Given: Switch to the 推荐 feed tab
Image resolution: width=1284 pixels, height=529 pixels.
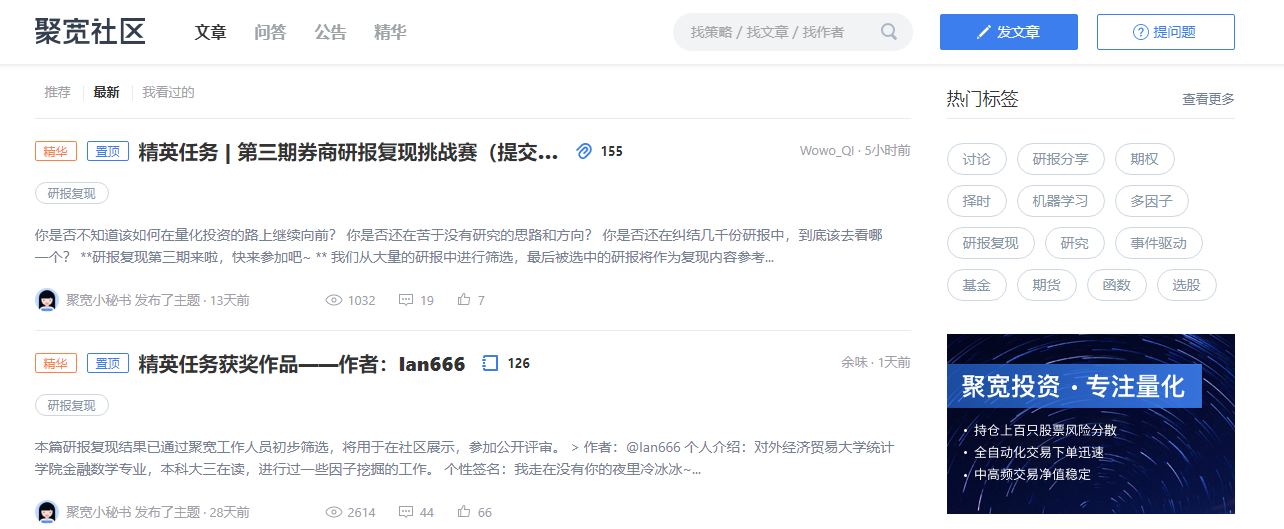Looking at the screenshot, I should tap(57, 92).
